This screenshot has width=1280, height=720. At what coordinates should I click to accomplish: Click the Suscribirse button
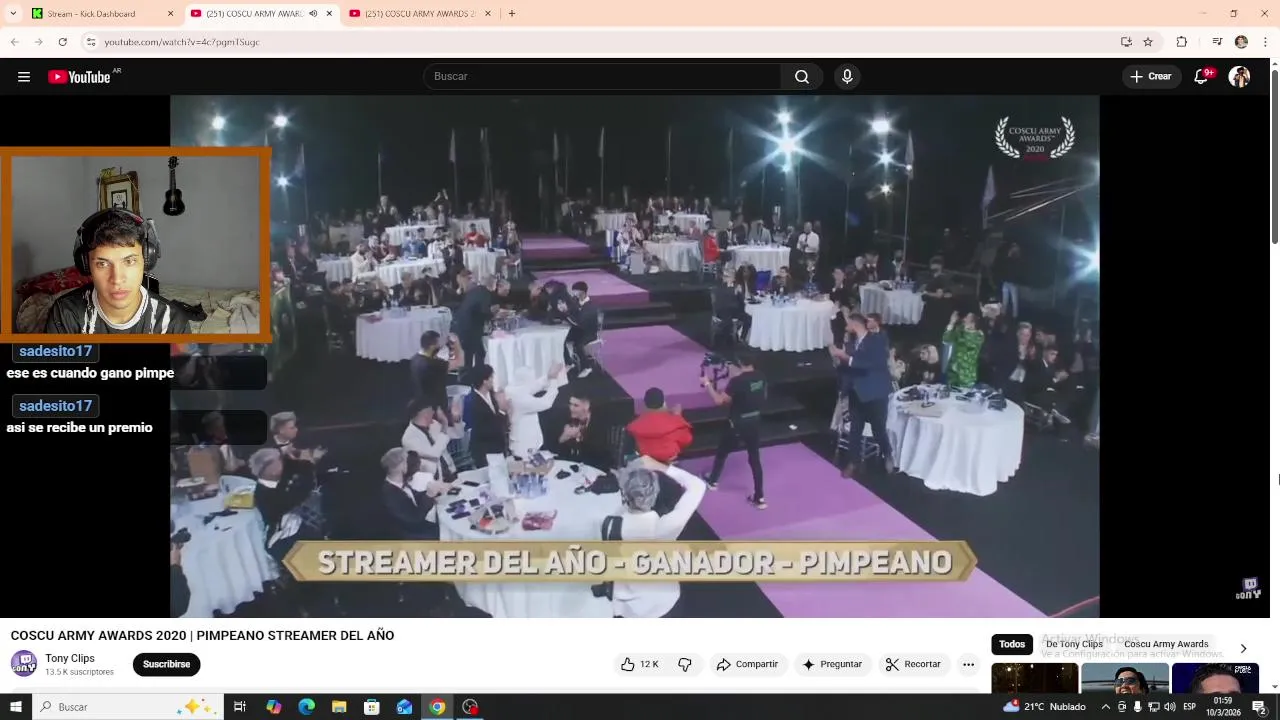(166, 664)
